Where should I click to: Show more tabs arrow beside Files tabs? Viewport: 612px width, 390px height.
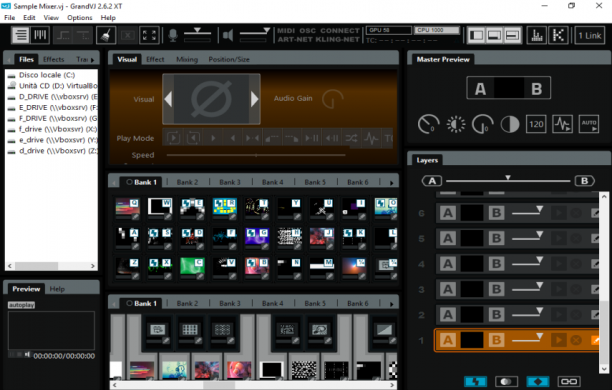click(93, 60)
